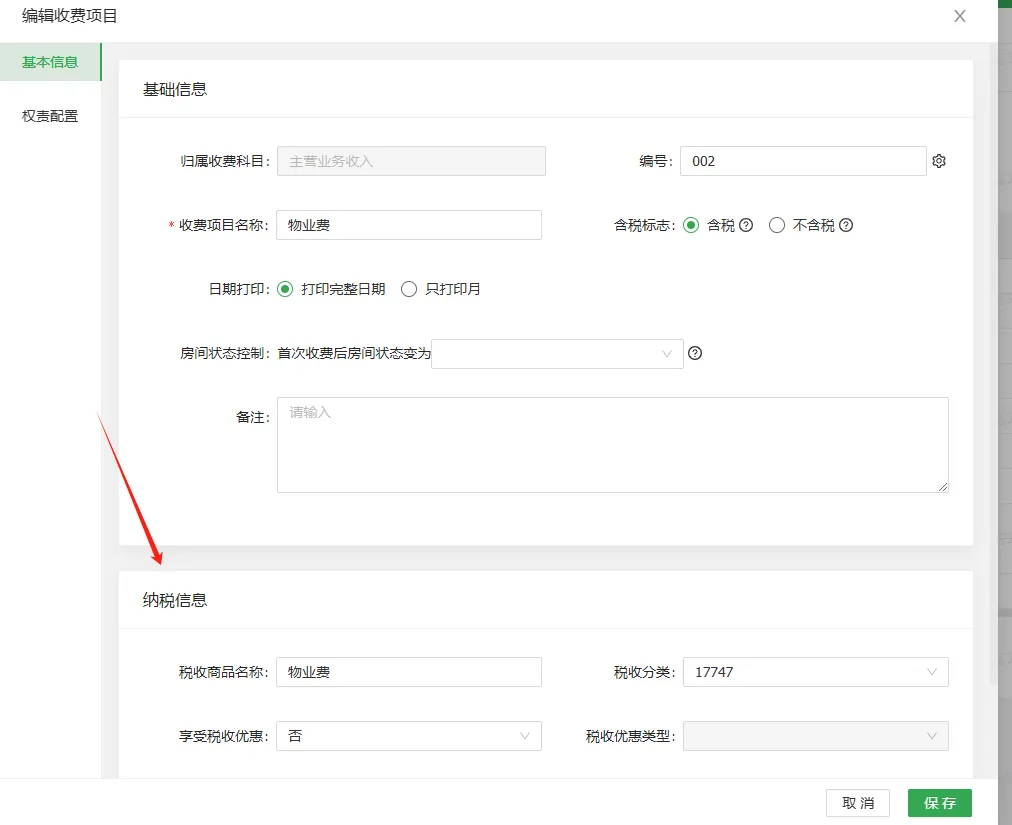This screenshot has height=825, width=1012.
Task: Click the 纳税信息 section heading
Action: tap(175, 600)
